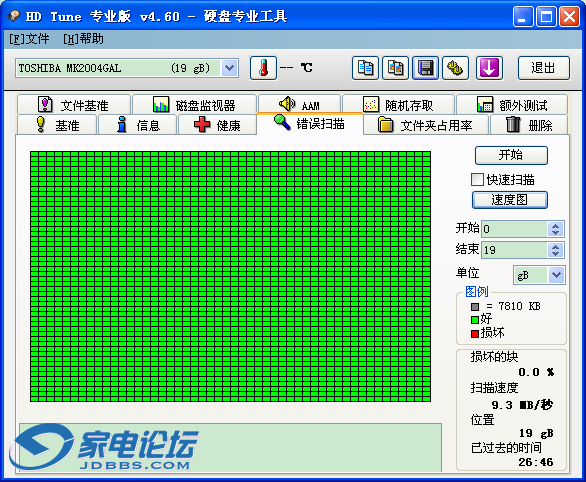Switch to 健康 tab

(x=218, y=125)
